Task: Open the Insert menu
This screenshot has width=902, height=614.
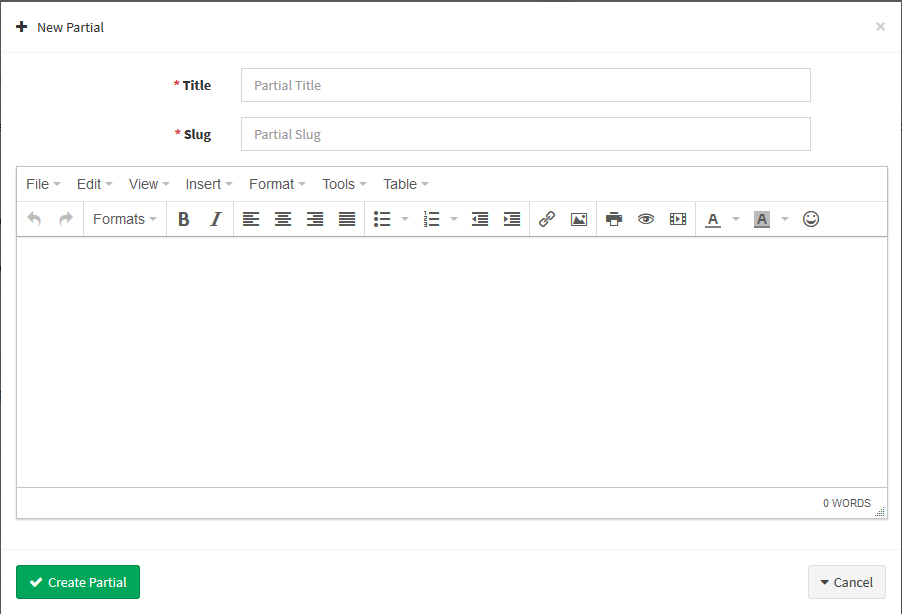Action: point(209,184)
